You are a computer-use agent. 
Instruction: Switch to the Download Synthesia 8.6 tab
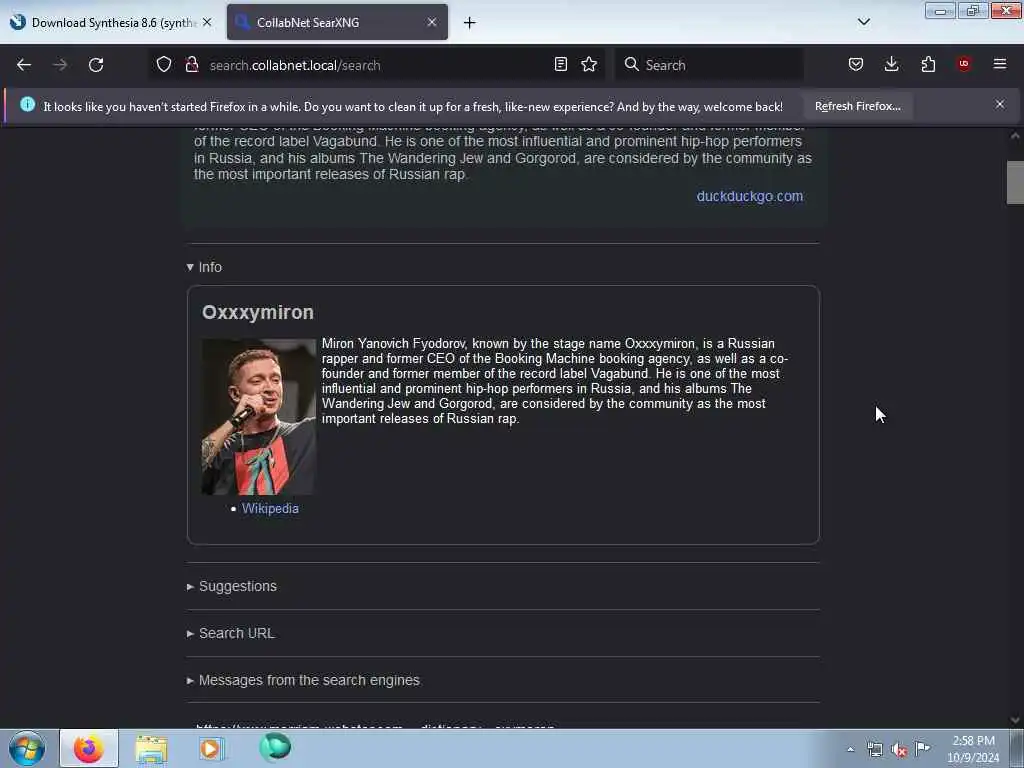(x=111, y=22)
